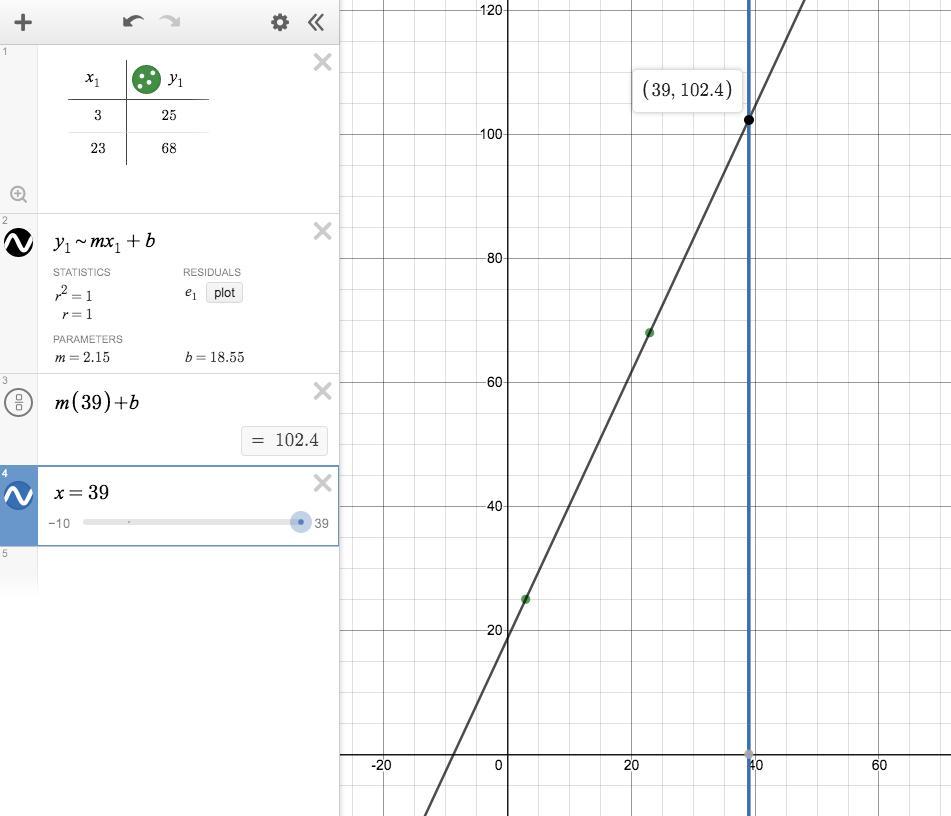Select table cell containing 68

click(x=169, y=148)
